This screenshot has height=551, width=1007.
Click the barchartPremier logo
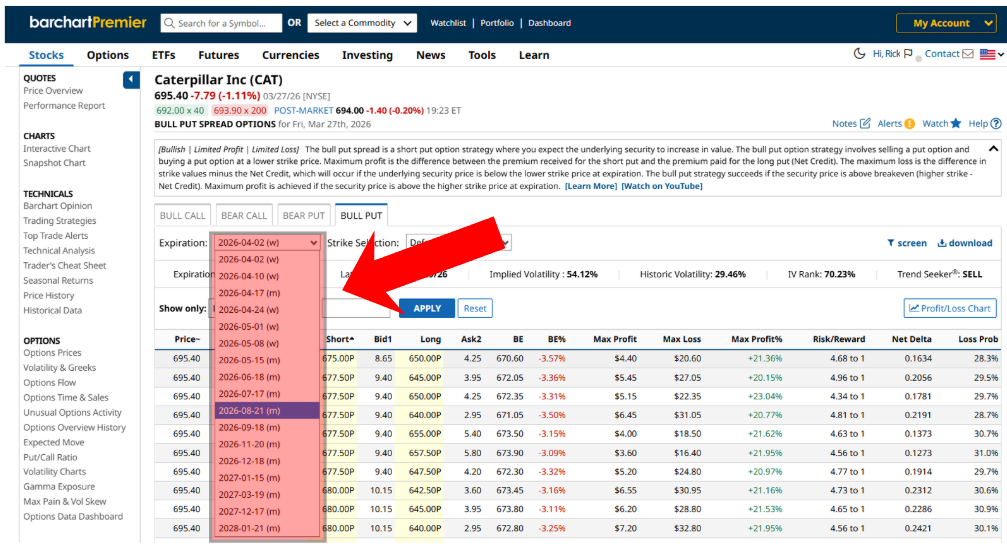[87, 22]
